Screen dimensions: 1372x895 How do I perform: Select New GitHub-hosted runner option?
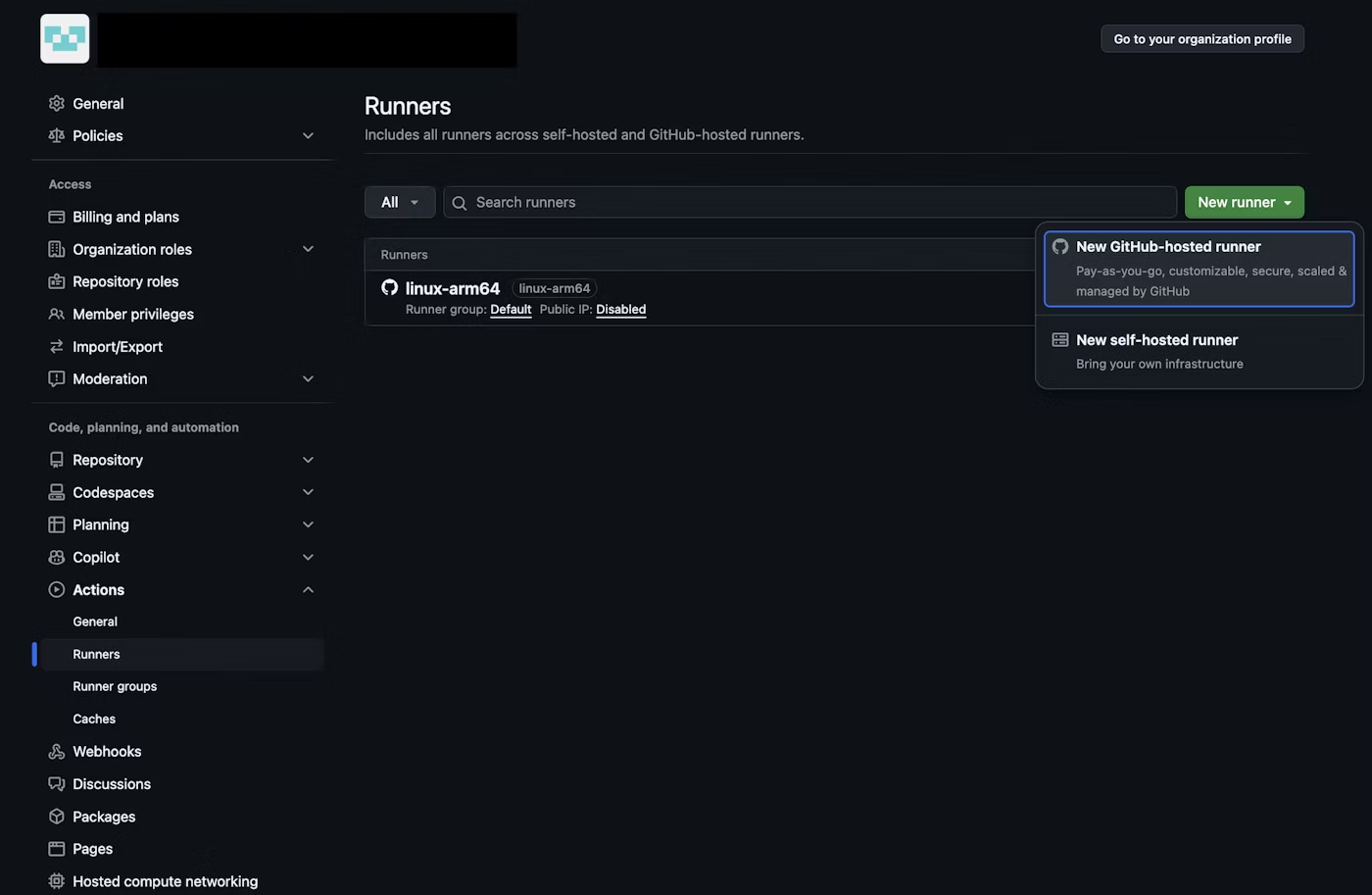pos(1199,269)
